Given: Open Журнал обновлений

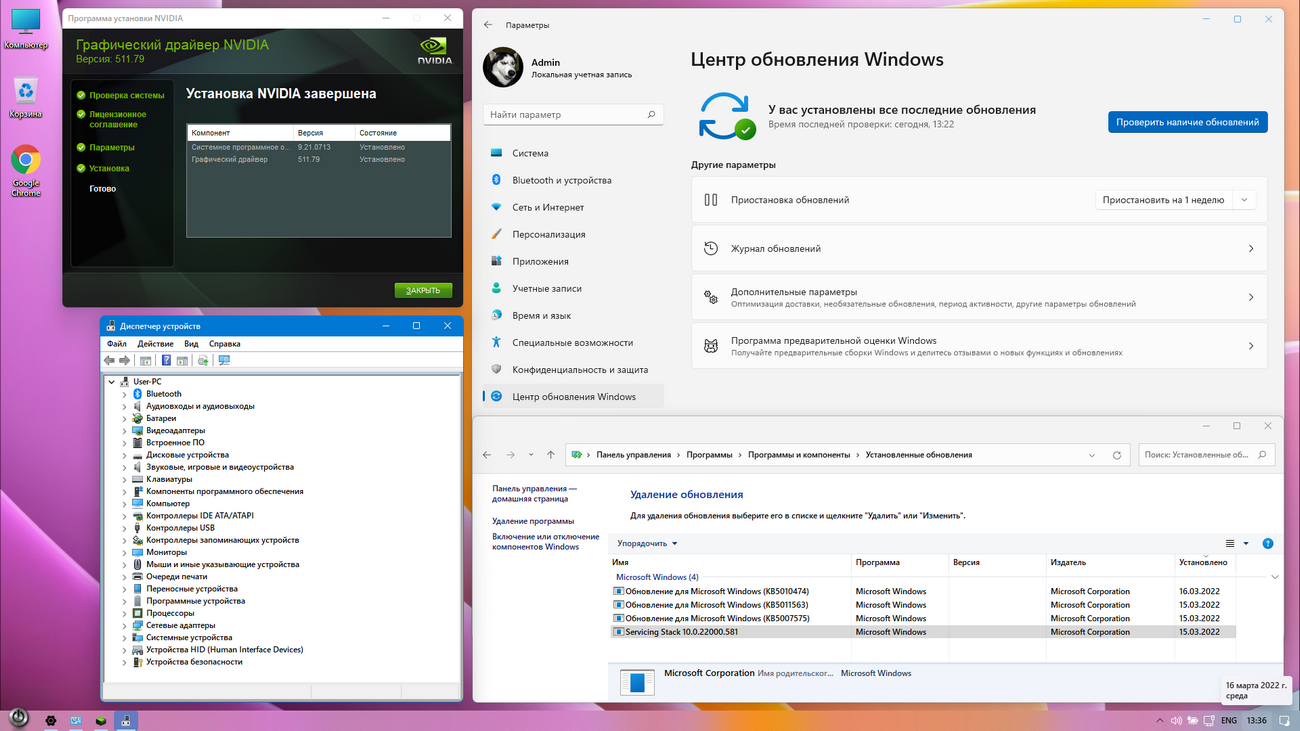Looking at the screenshot, I should (x=979, y=249).
